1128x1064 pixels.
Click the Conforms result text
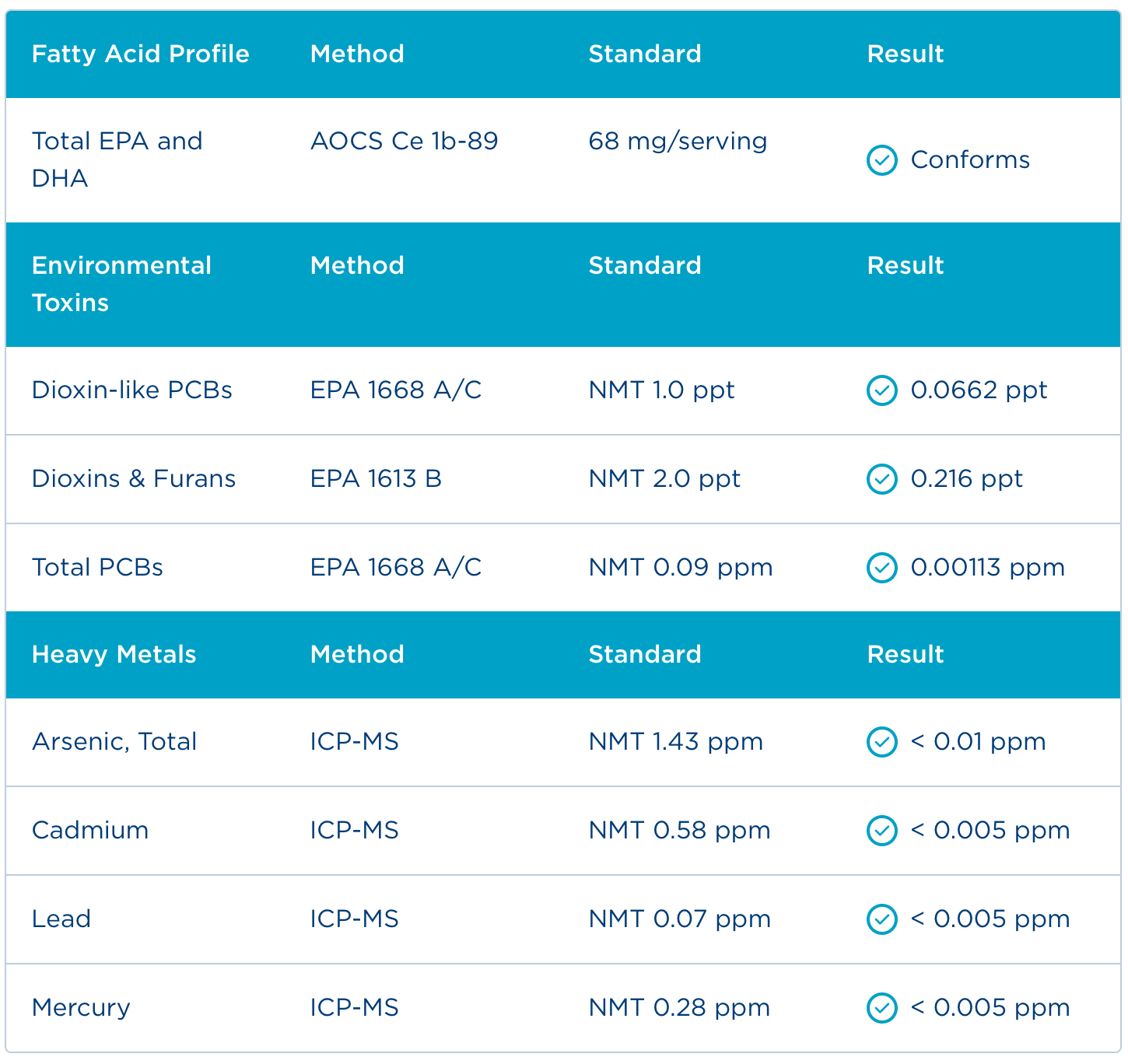970,160
